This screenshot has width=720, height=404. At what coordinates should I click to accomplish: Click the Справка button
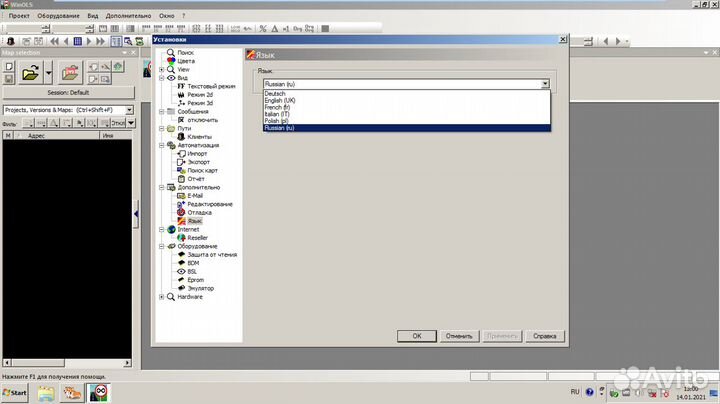point(545,336)
